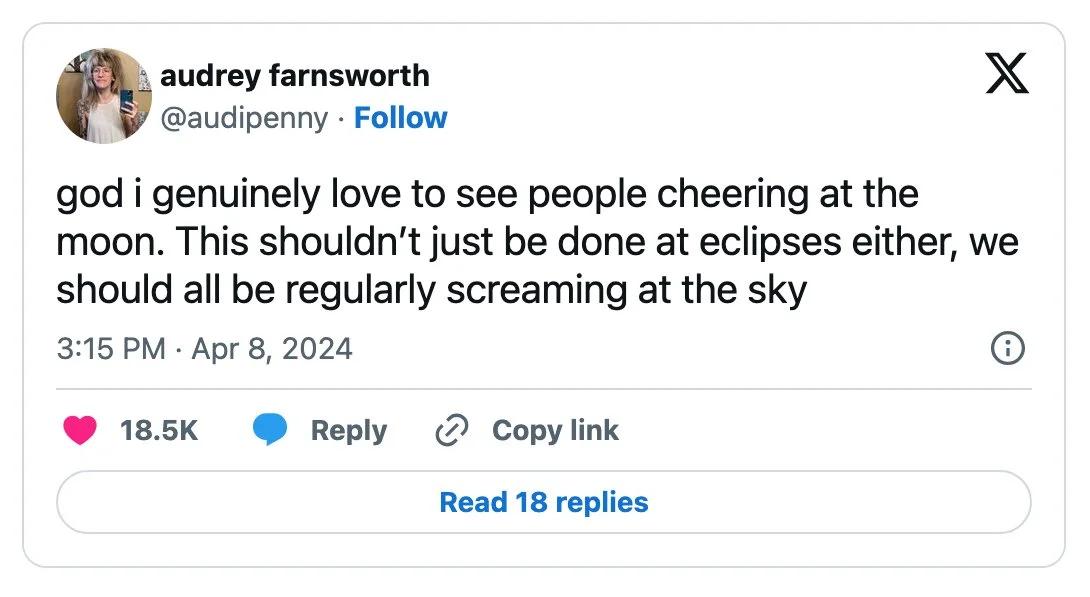
Task: Like the tweet with the heart icon
Action: 79,430
